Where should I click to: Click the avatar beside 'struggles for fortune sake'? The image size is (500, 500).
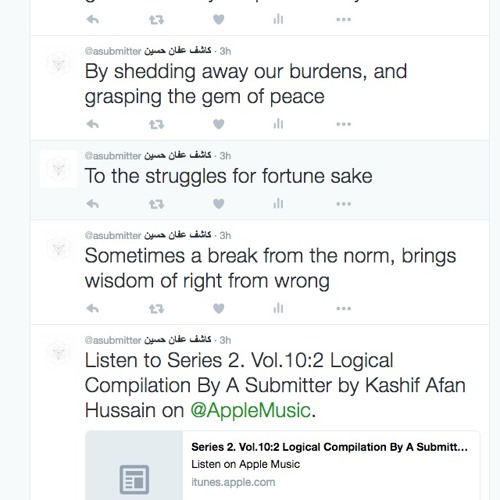59,169
